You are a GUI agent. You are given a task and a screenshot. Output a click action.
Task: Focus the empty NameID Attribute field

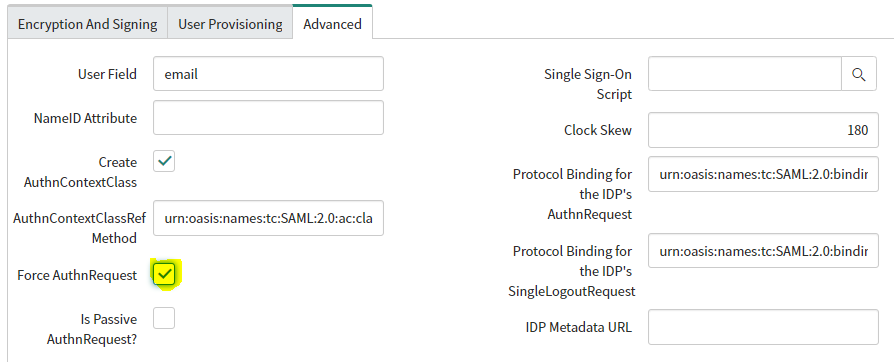pos(268,118)
